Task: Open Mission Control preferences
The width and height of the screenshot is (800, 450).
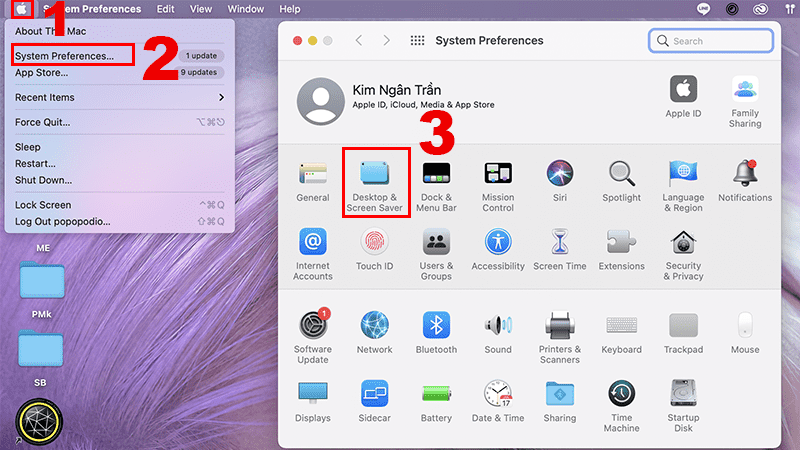Action: pos(498,186)
